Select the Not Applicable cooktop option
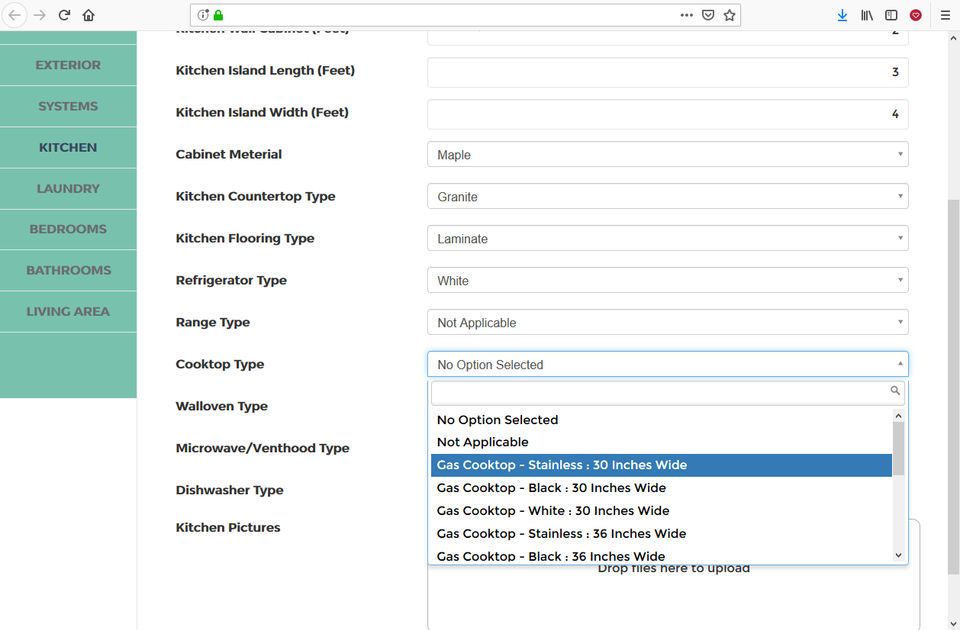 (x=483, y=442)
